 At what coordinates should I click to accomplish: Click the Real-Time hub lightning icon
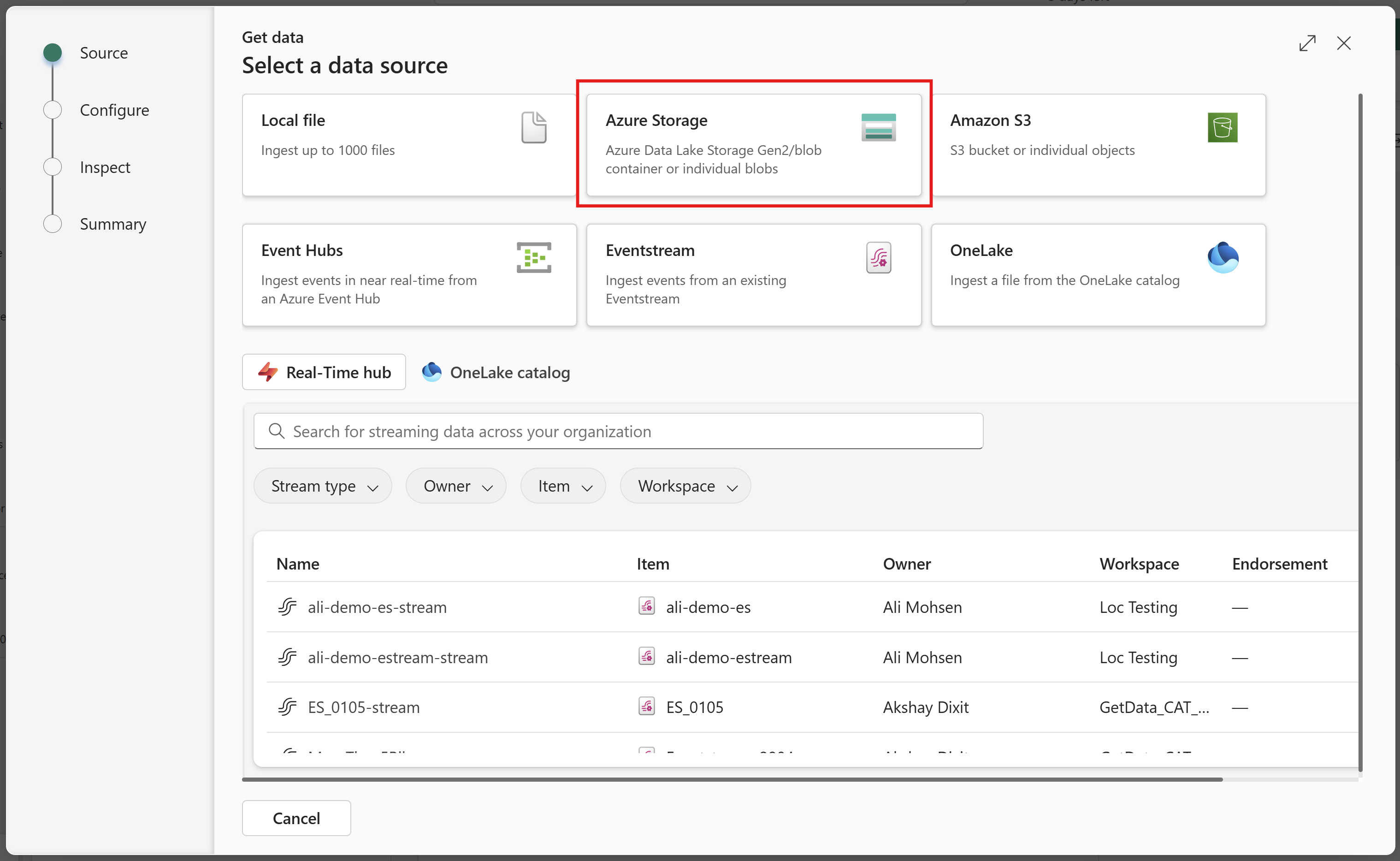click(x=268, y=372)
